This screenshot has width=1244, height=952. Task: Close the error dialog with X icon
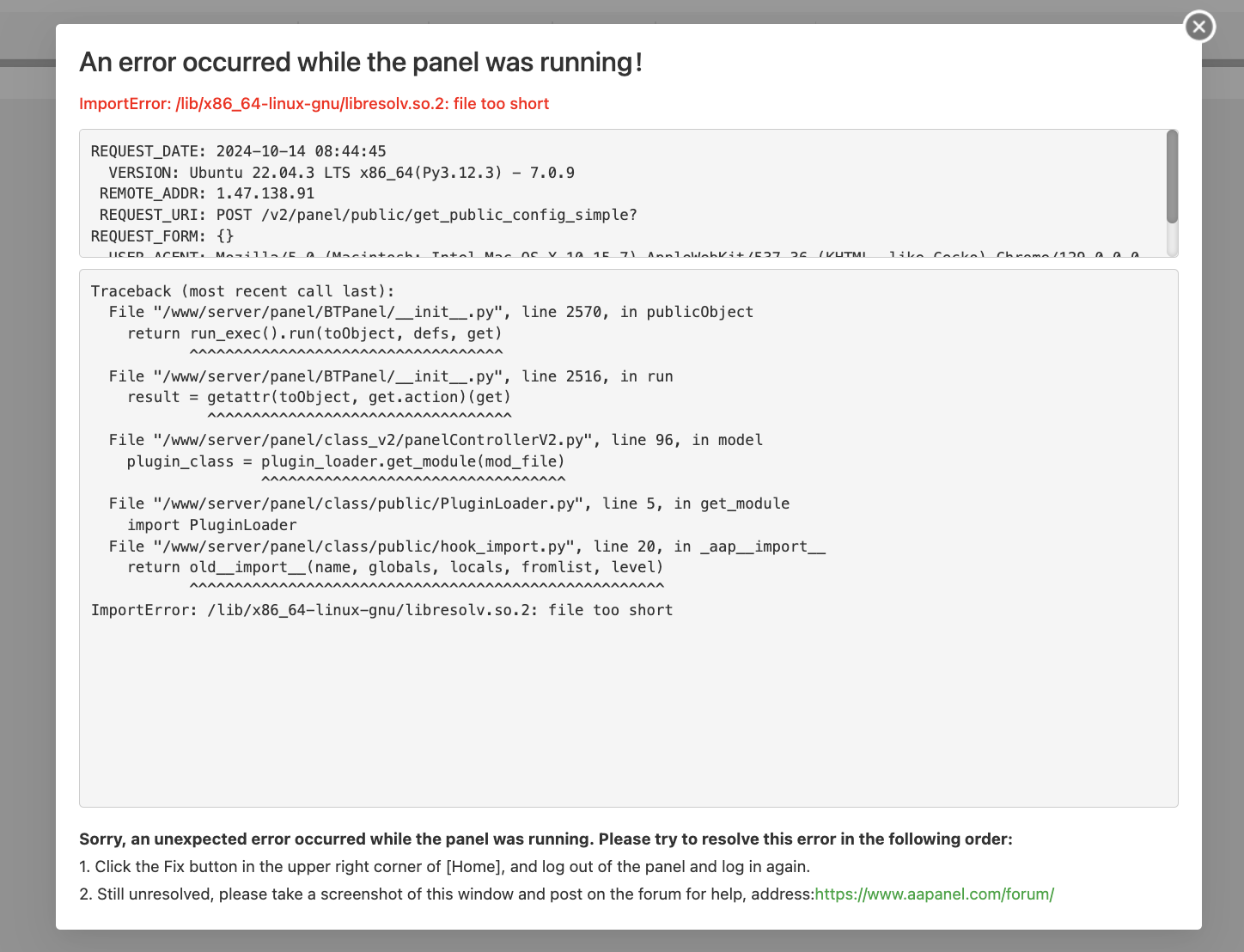1199,27
